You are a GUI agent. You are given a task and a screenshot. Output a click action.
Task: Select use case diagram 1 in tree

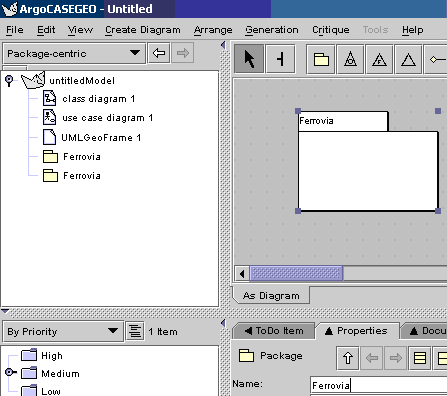click(x=107, y=118)
